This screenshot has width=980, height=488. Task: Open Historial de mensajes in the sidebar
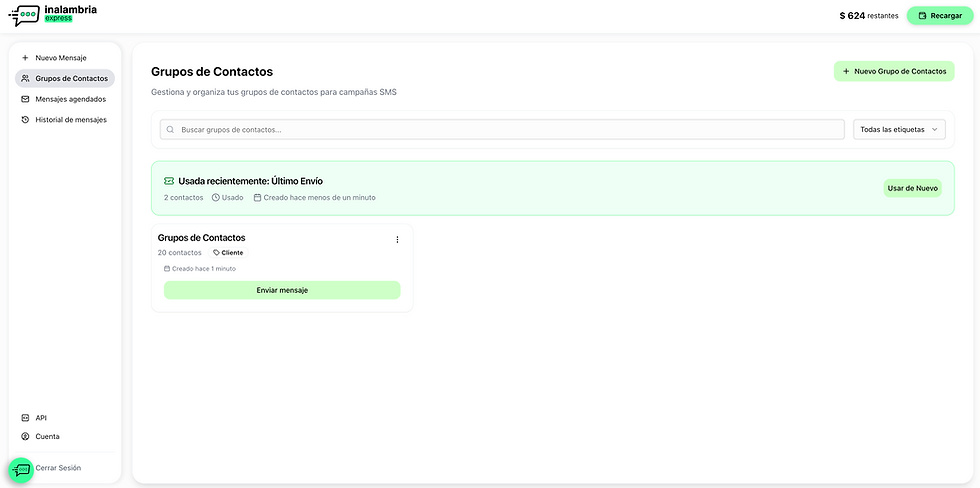(65, 119)
